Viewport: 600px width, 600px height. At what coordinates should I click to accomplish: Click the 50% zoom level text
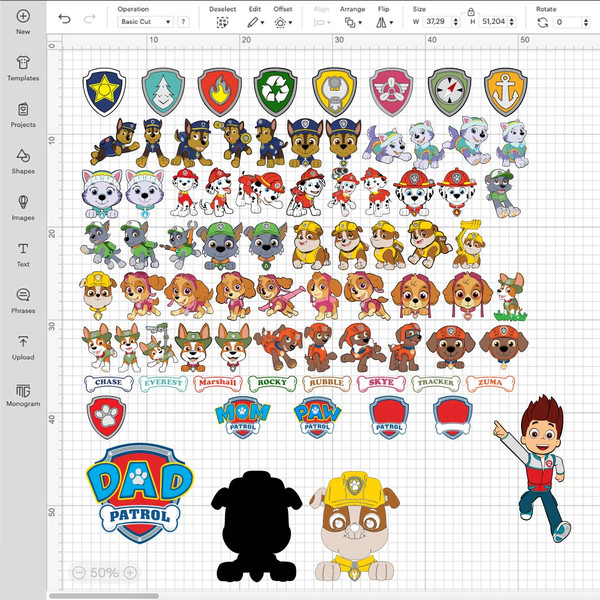pos(104,572)
